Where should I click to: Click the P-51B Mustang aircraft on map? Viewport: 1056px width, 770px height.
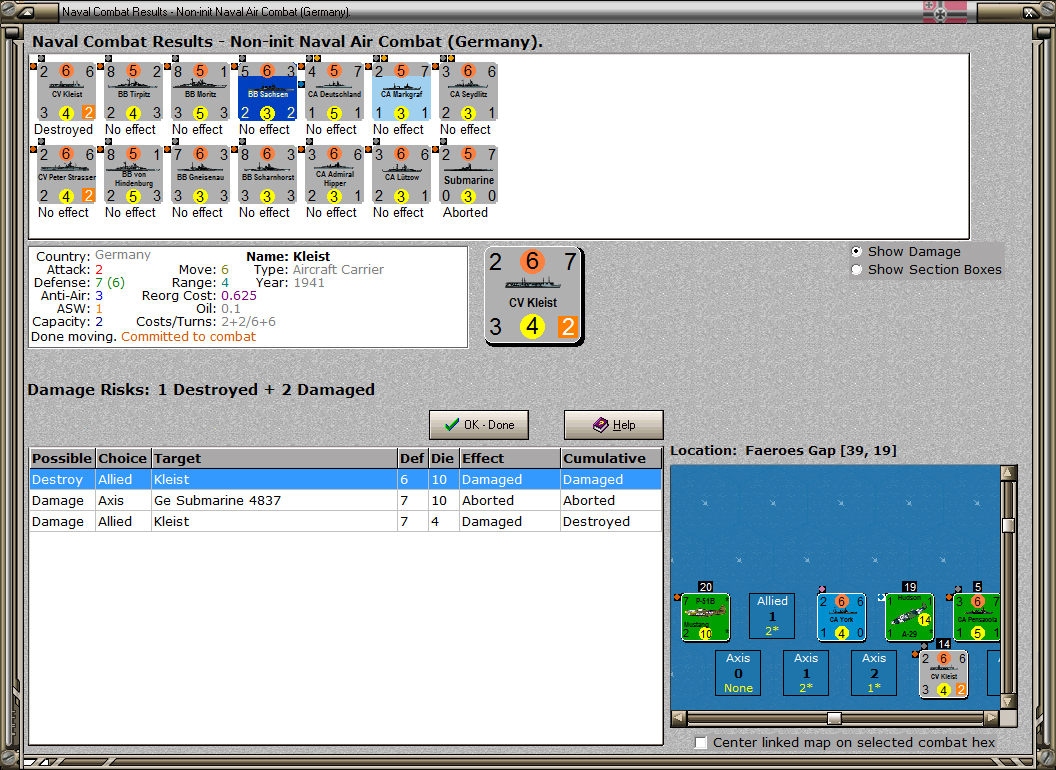click(x=705, y=616)
